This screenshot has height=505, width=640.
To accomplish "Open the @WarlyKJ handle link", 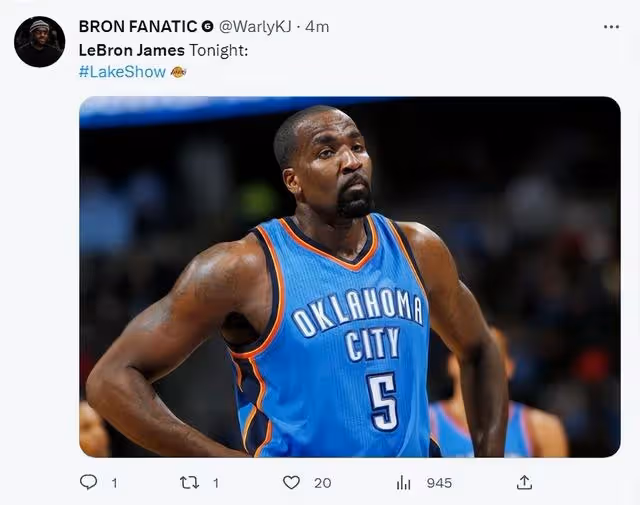I will (255, 27).
